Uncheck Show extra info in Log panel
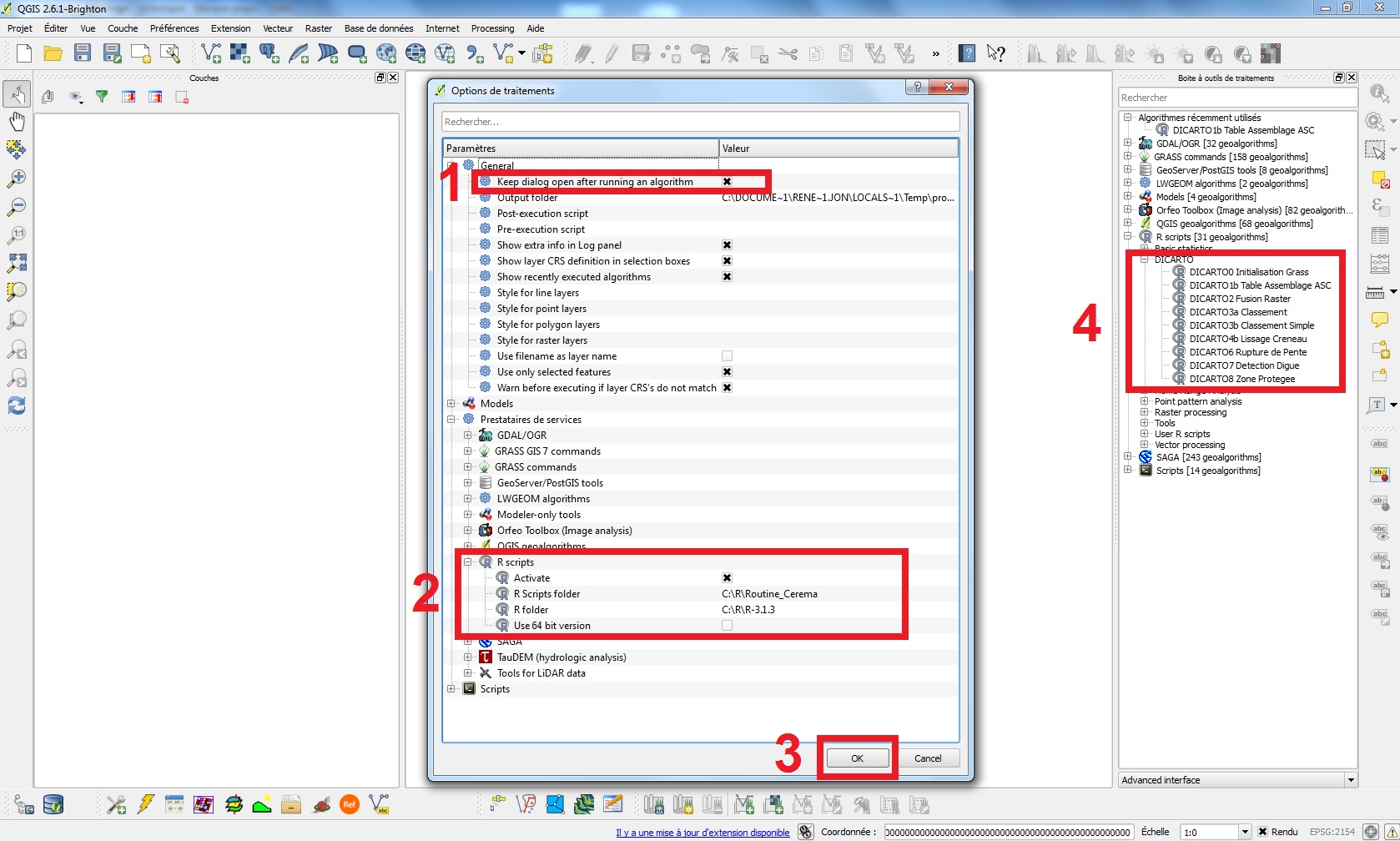This screenshot has height=841, width=1400. pos(727,245)
